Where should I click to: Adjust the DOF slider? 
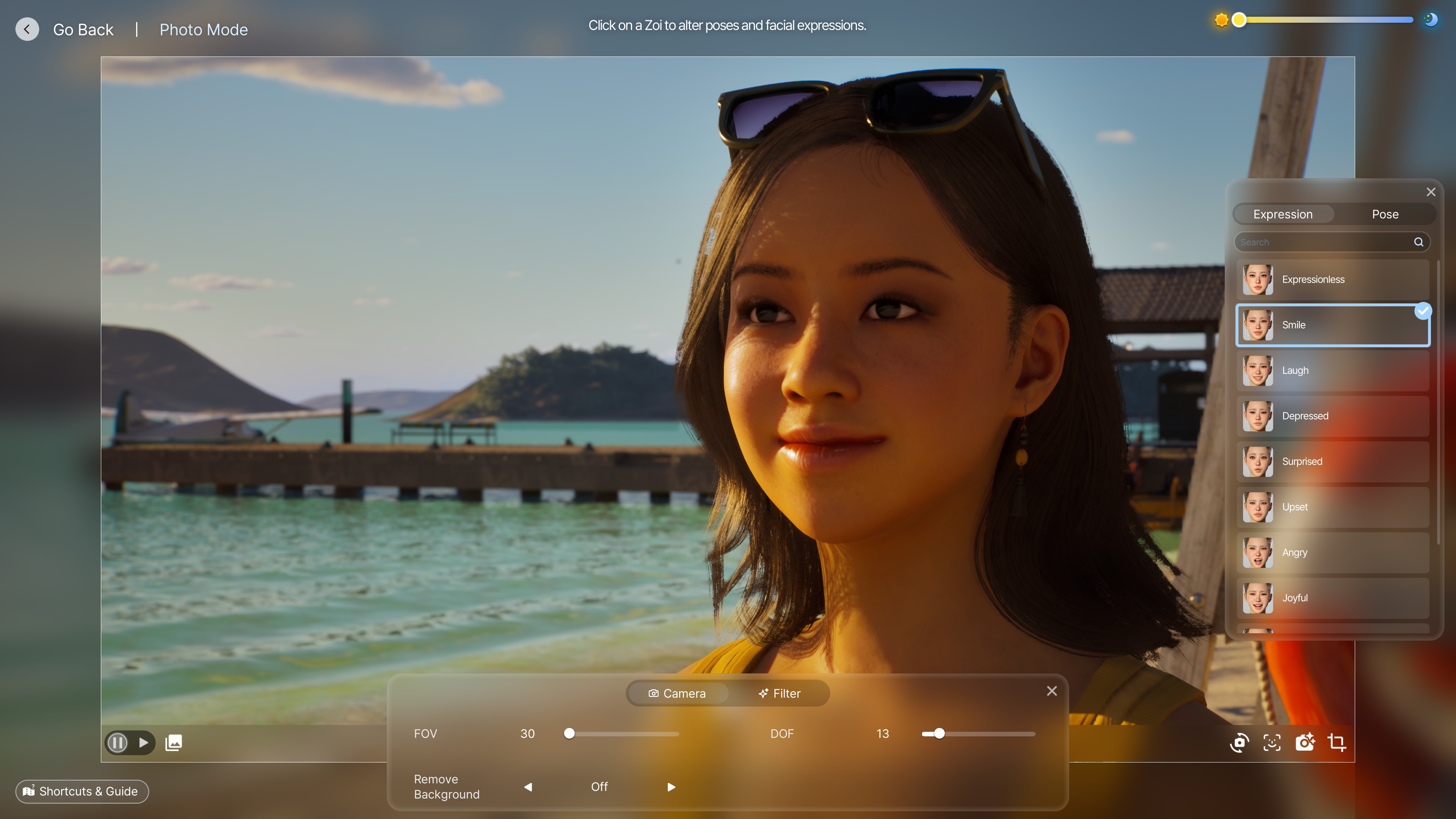click(x=978, y=734)
